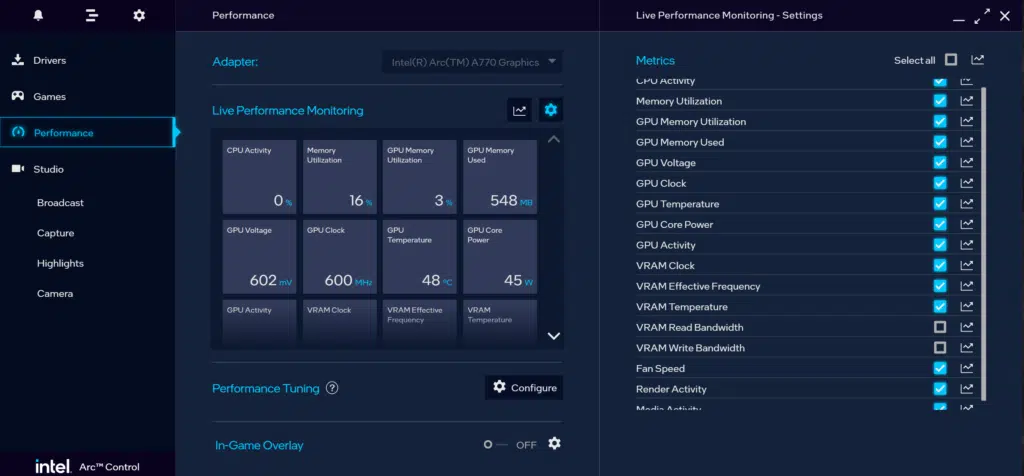
Task: Select the Performance sidebar item
Action: coord(88,133)
